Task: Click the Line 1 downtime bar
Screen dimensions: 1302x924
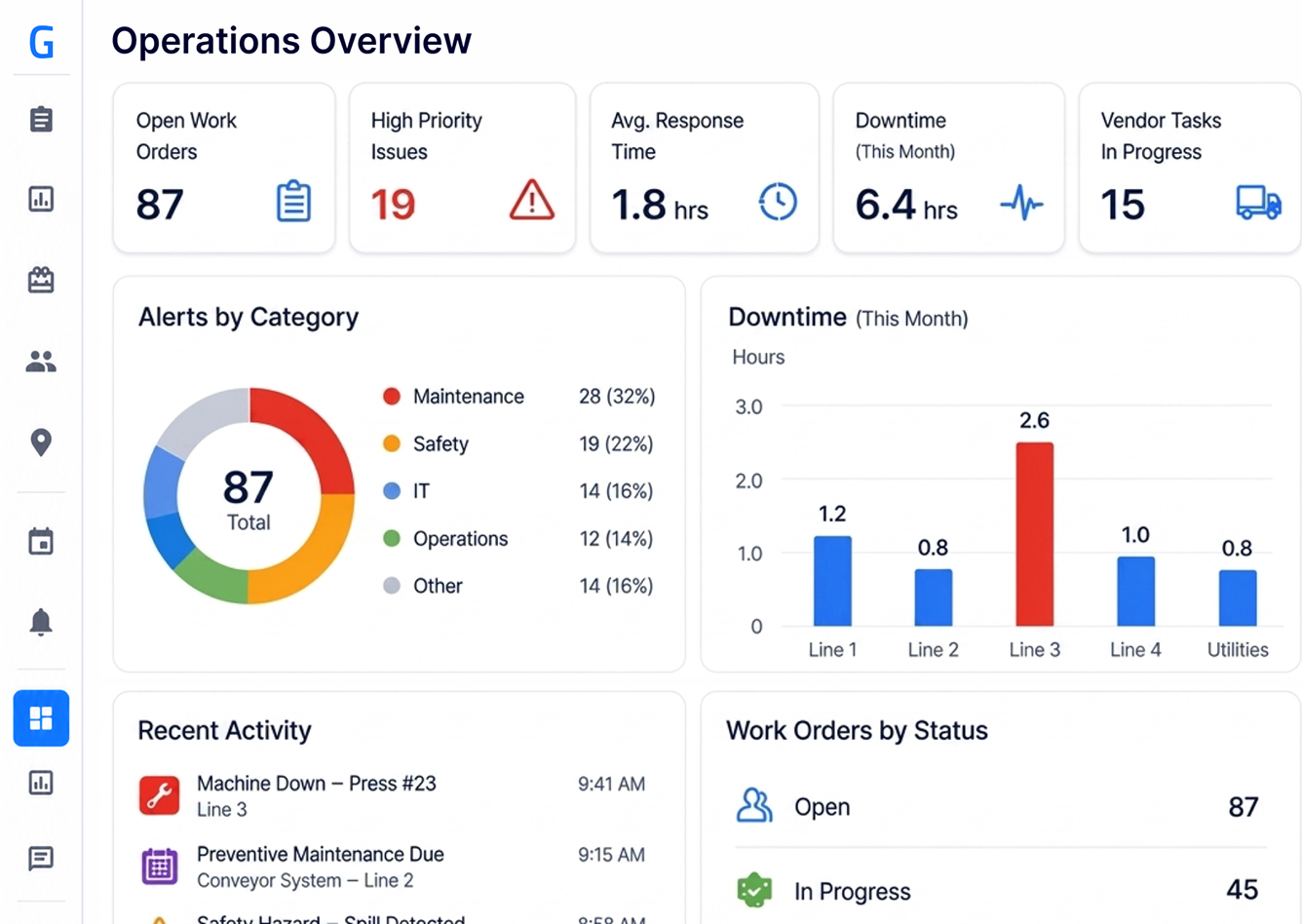Action: tap(832, 581)
